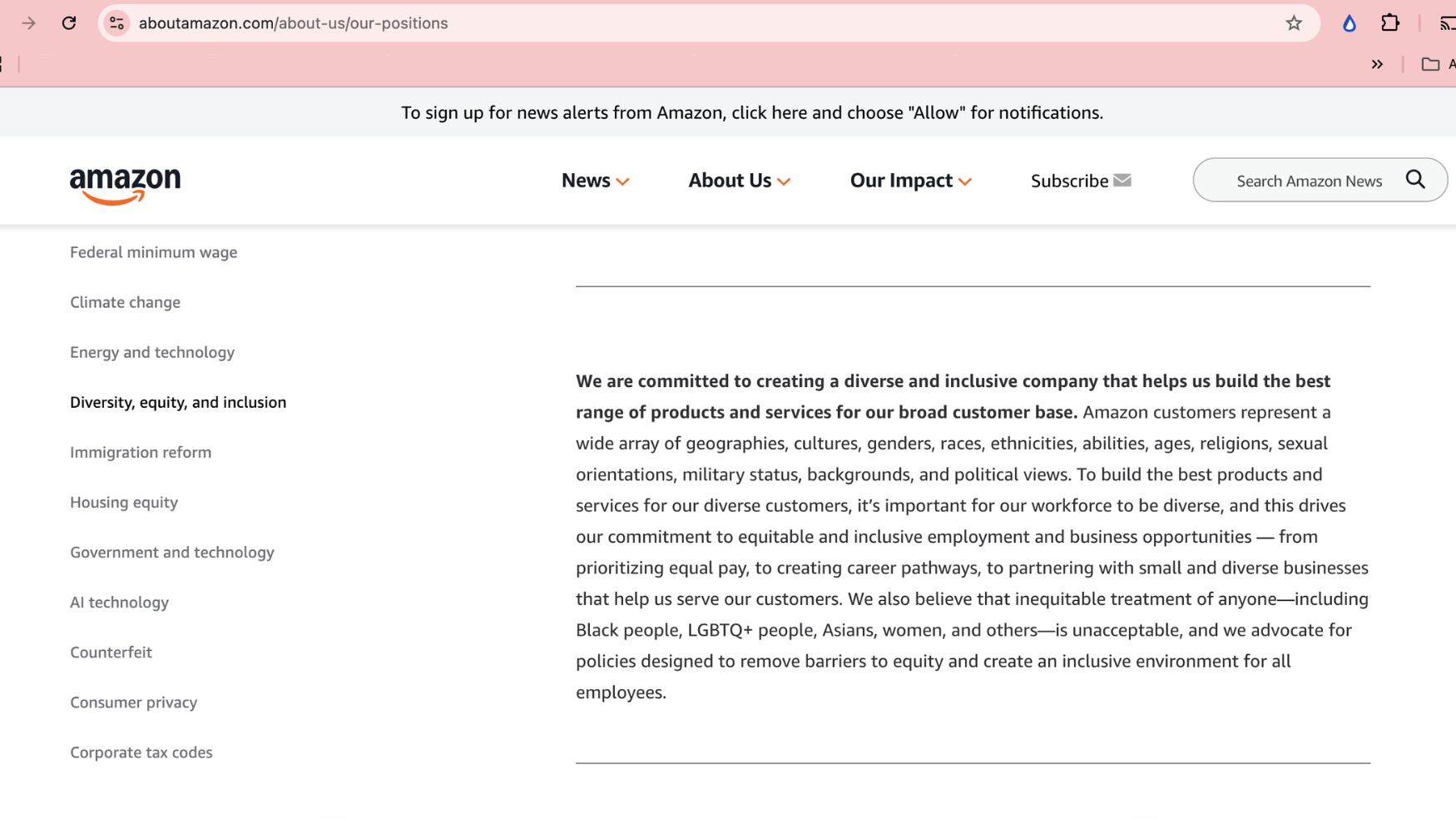Open the Extensions puzzle icon
The image size is (1456, 819).
point(1390,23)
